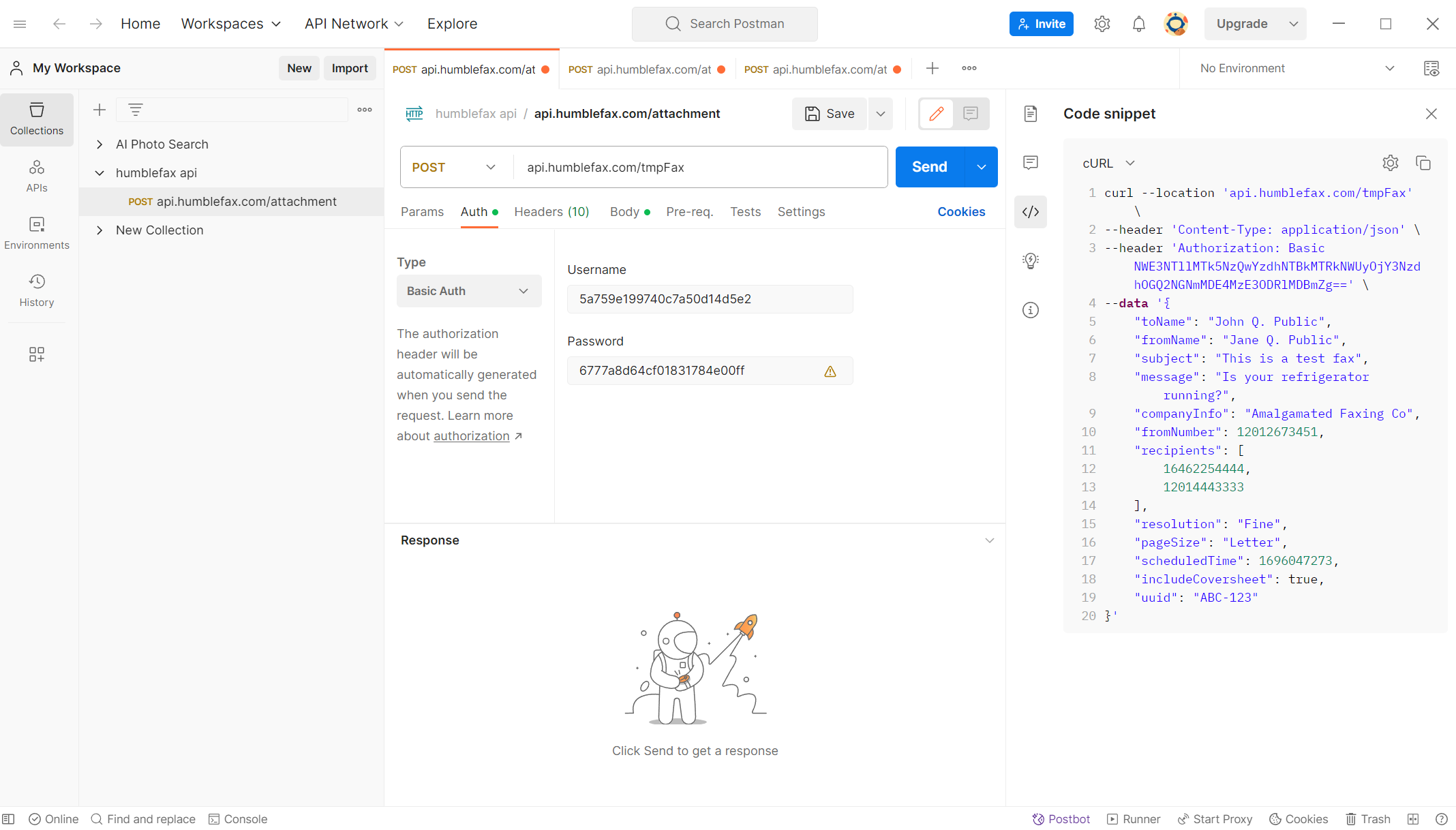
Task: Open the History sidebar panel
Action: pos(37,289)
